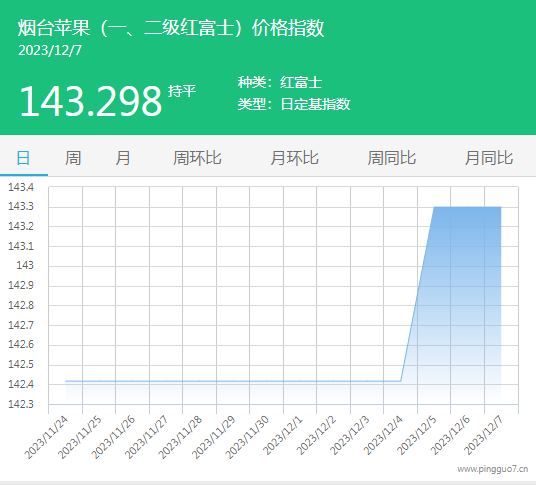Image resolution: width=536 pixels, height=485 pixels.
Task: Click the 类型: 日定基指数 label
Action: click(x=294, y=104)
